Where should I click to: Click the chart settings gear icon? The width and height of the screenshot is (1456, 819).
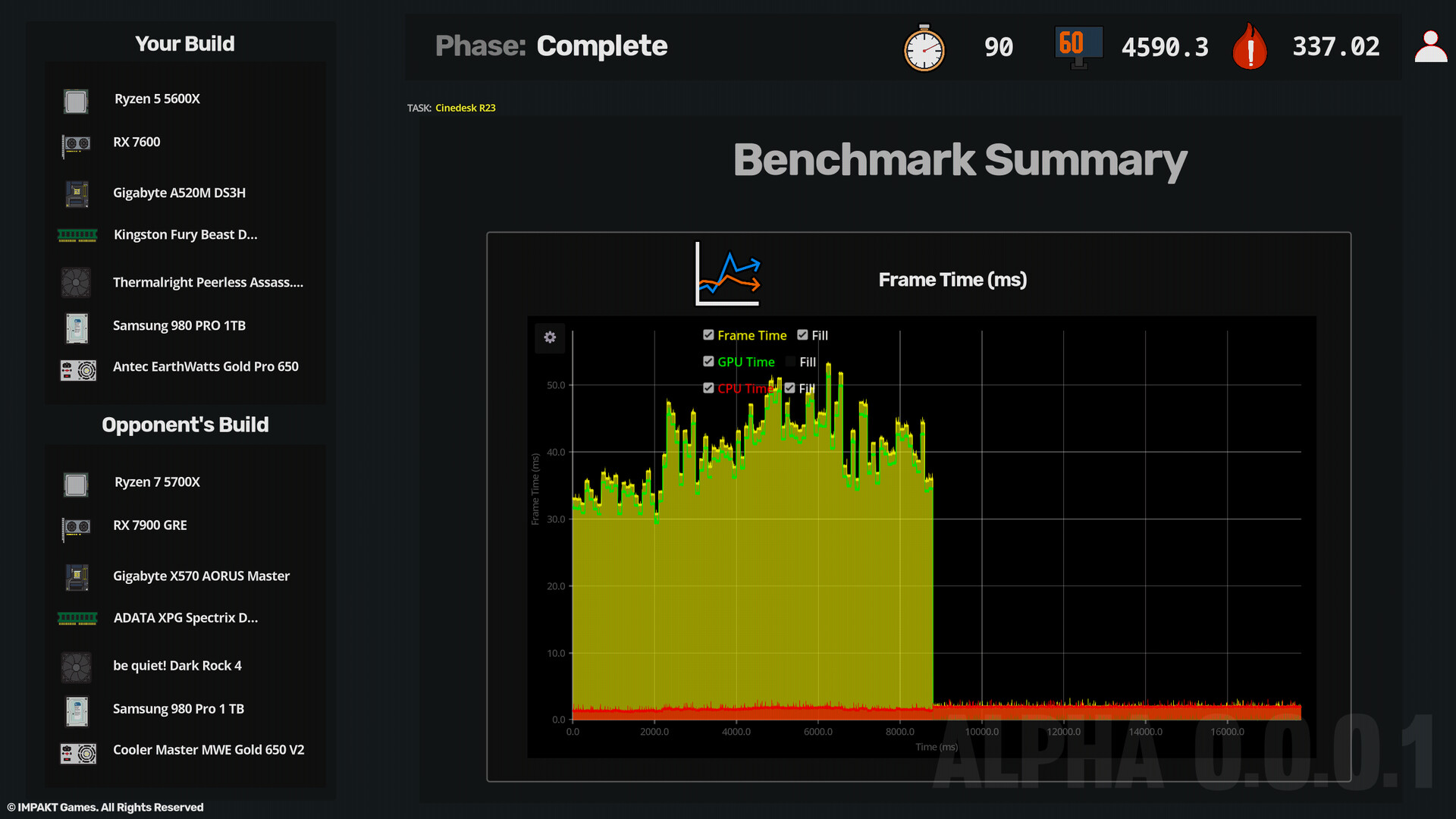pyautogui.click(x=550, y=337)
